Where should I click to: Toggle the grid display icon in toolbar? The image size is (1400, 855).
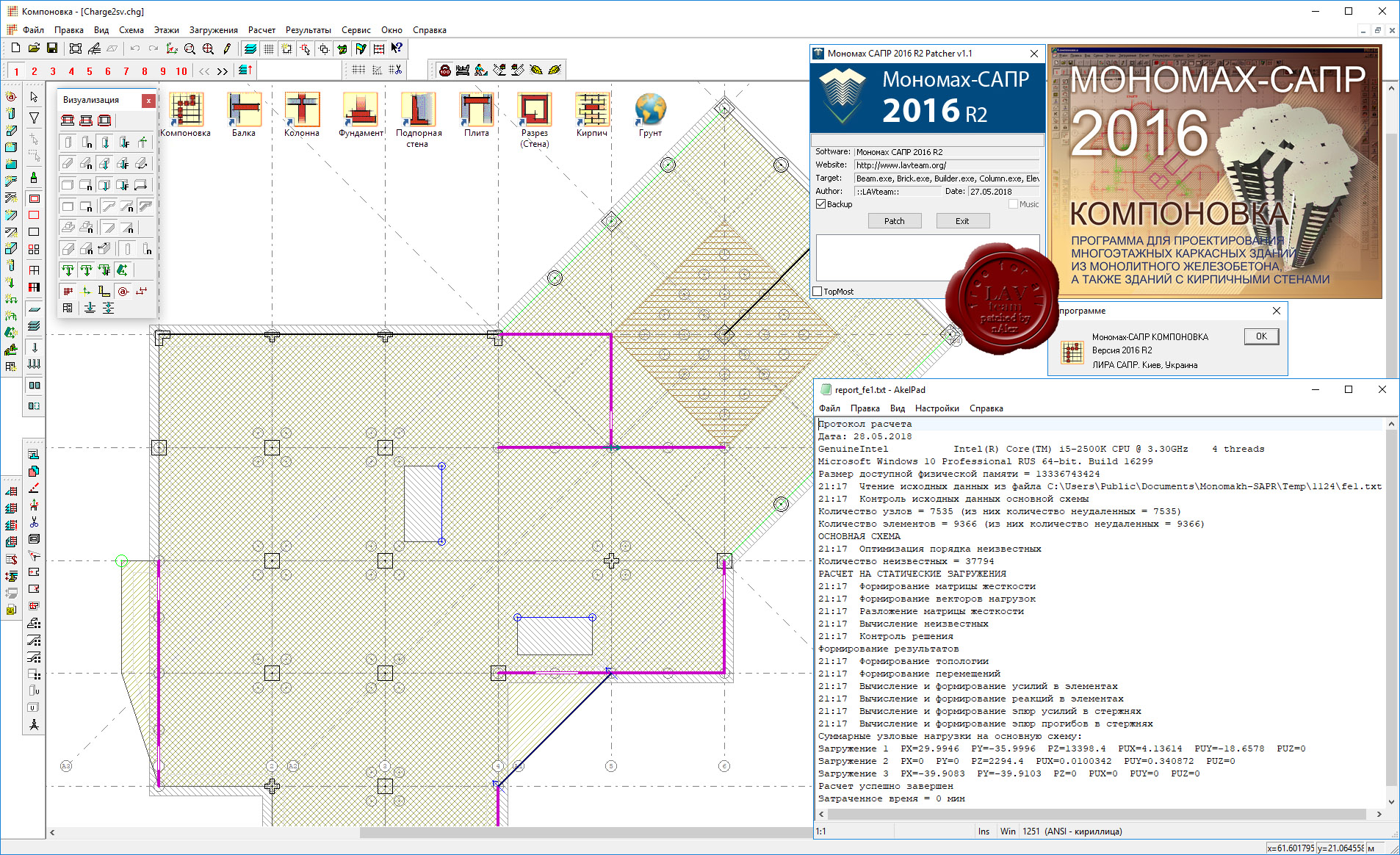point(269,48)
